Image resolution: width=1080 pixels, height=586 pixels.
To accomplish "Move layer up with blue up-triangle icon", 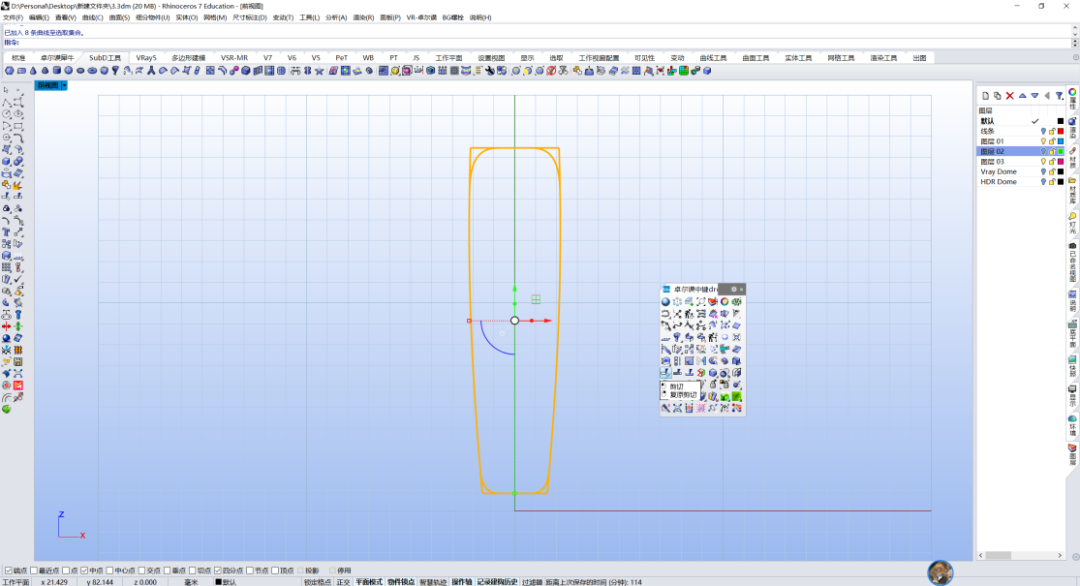I will pos(1022,96).
